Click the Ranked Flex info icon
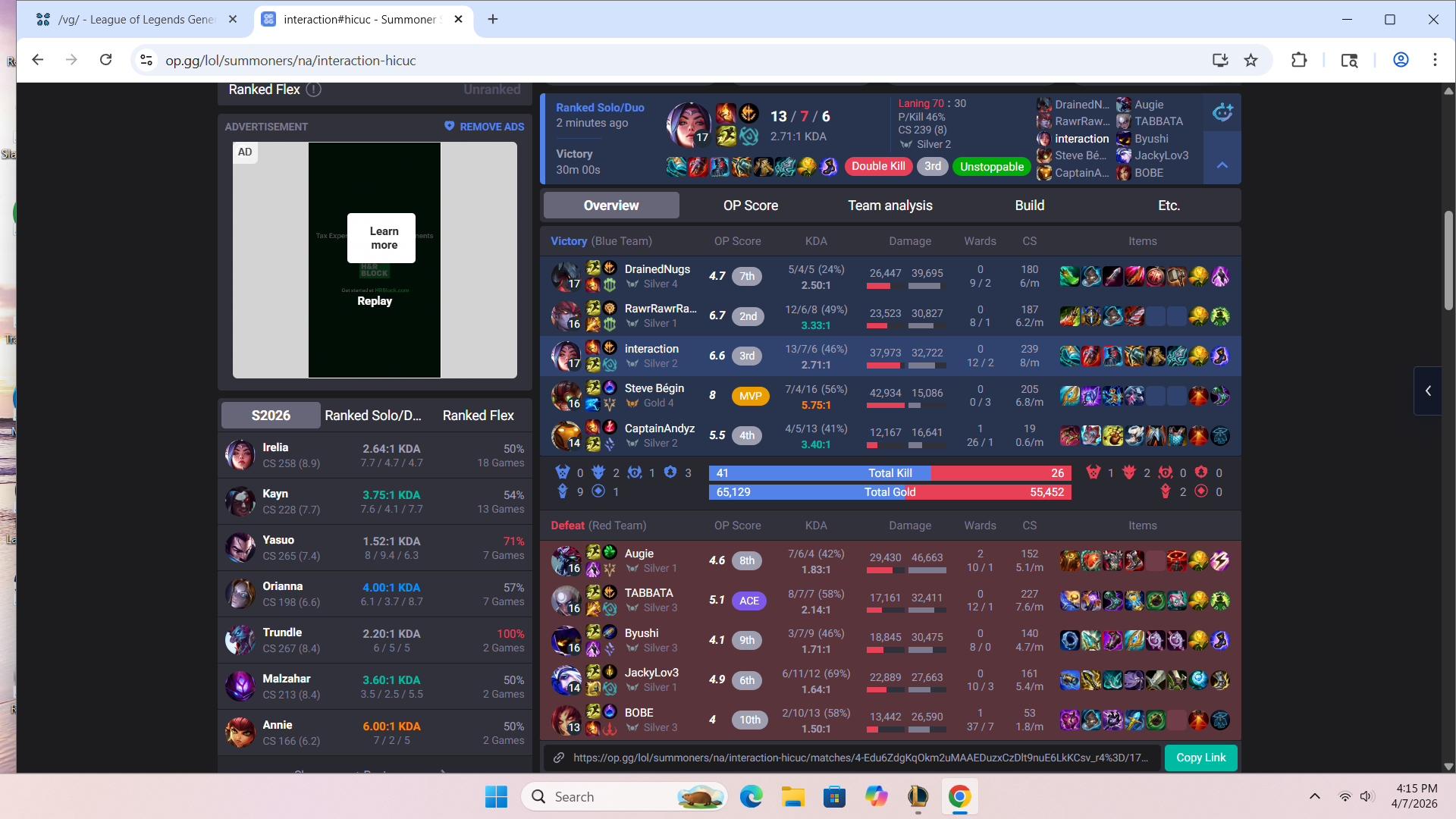1456x819 pixels. pos(313,89)
